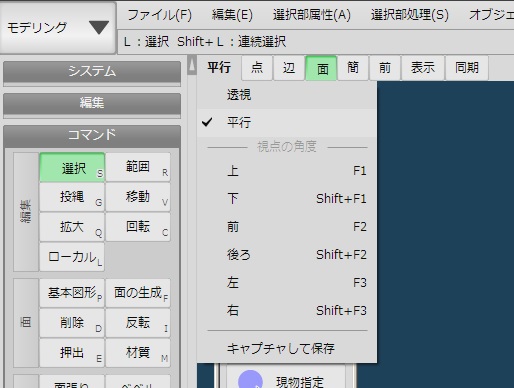Select the 材質 material command
514x388 pixels.
[138, 353]
